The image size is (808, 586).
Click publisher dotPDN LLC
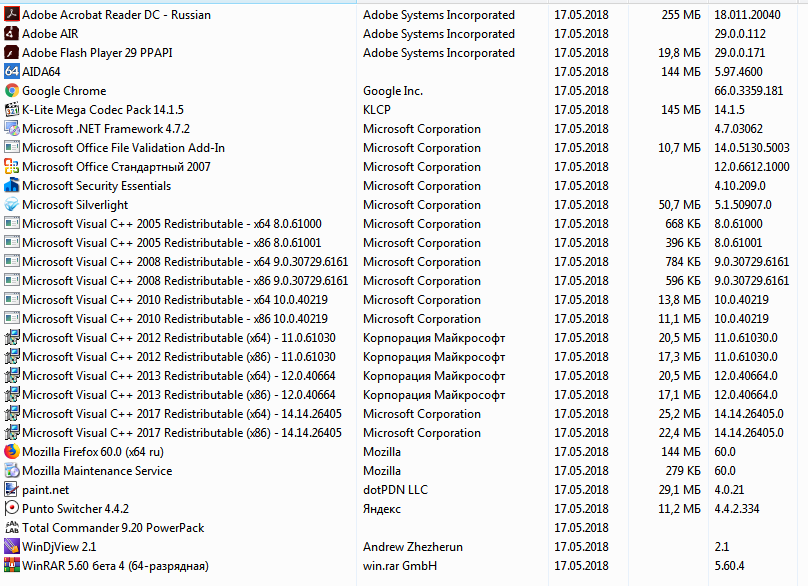tap(395, 490)
